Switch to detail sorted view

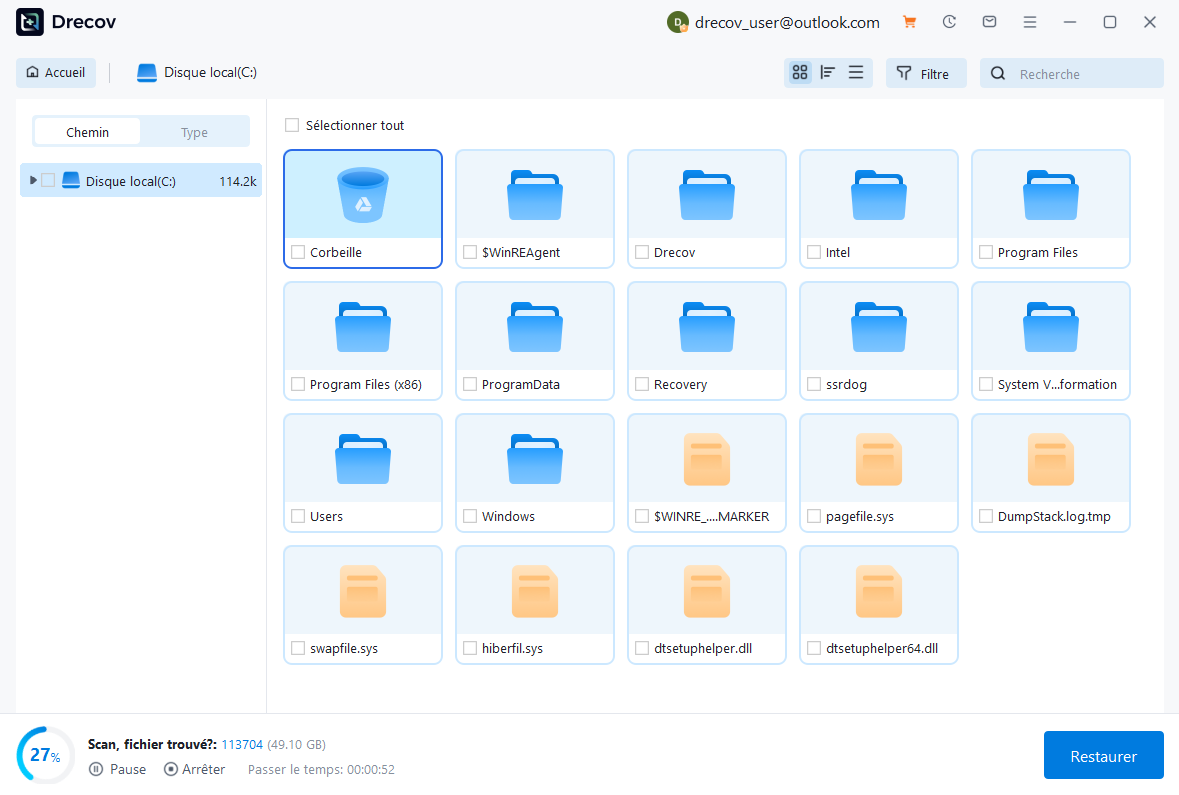[x=828, y=72]
